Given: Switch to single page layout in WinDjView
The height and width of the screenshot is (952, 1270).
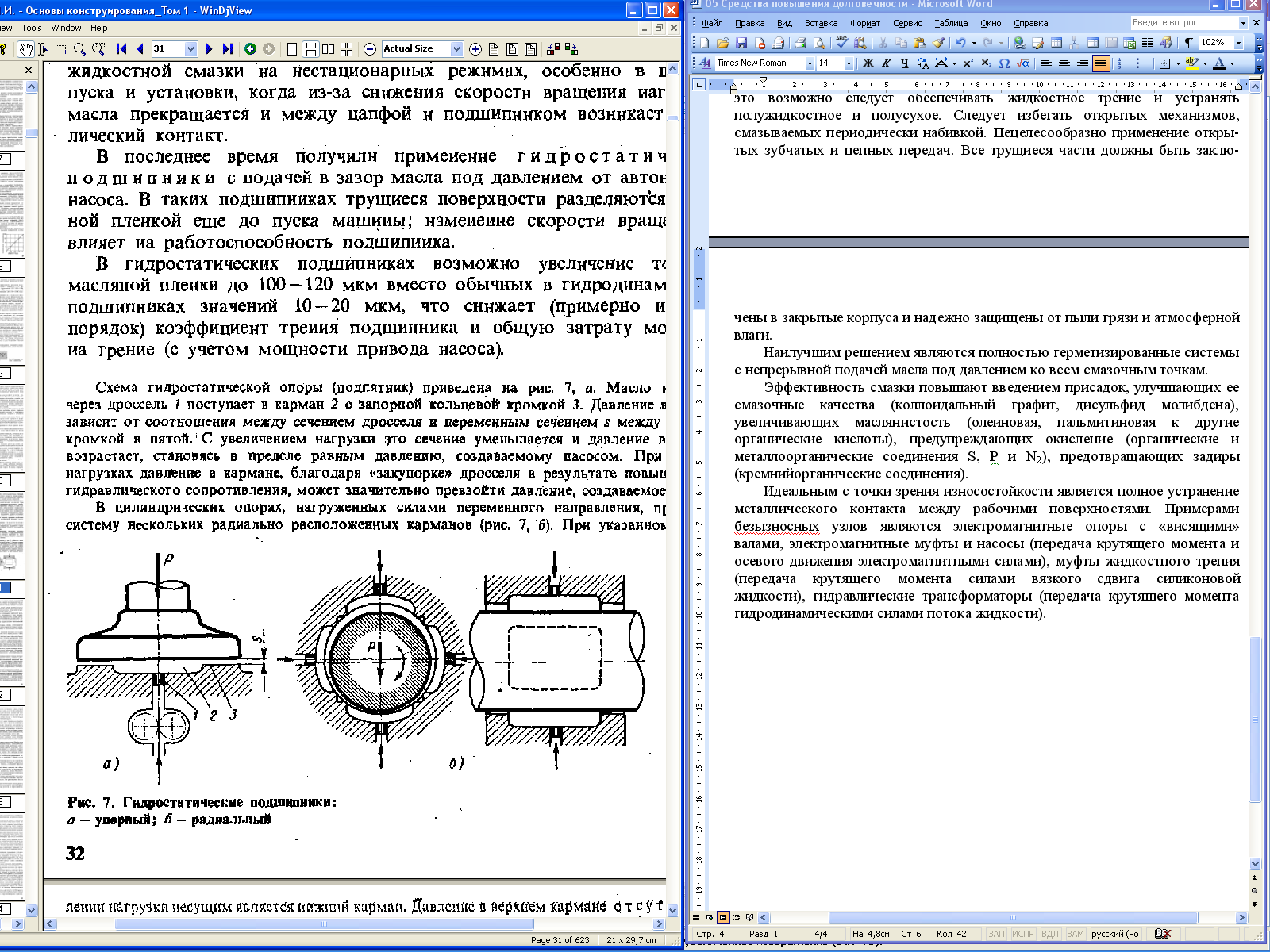Looking at the screenshot, I should [x=292, y=49].
